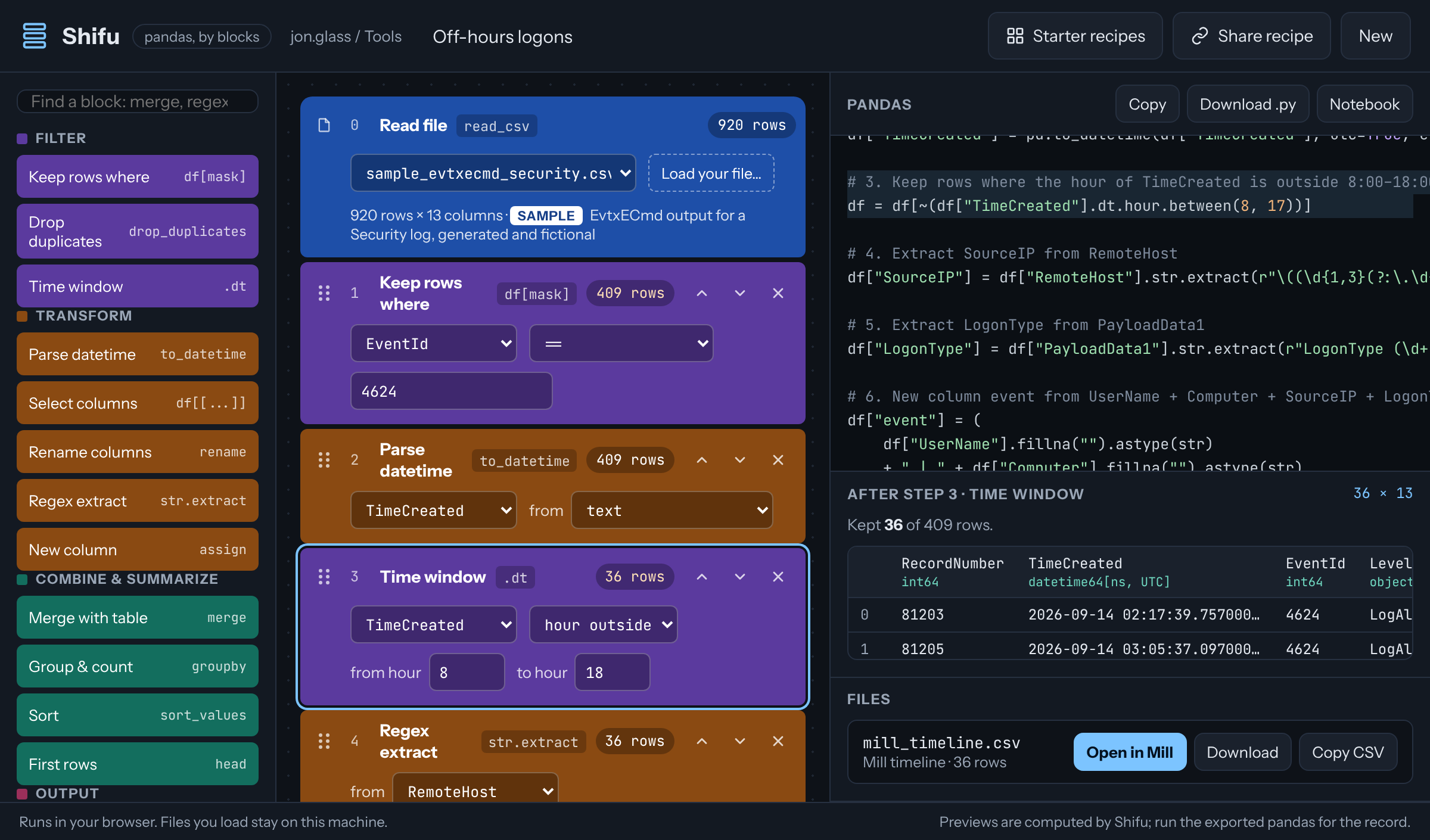Delete the Regex extract step
Screen dimensions: 1430x840
click(778, 741)
